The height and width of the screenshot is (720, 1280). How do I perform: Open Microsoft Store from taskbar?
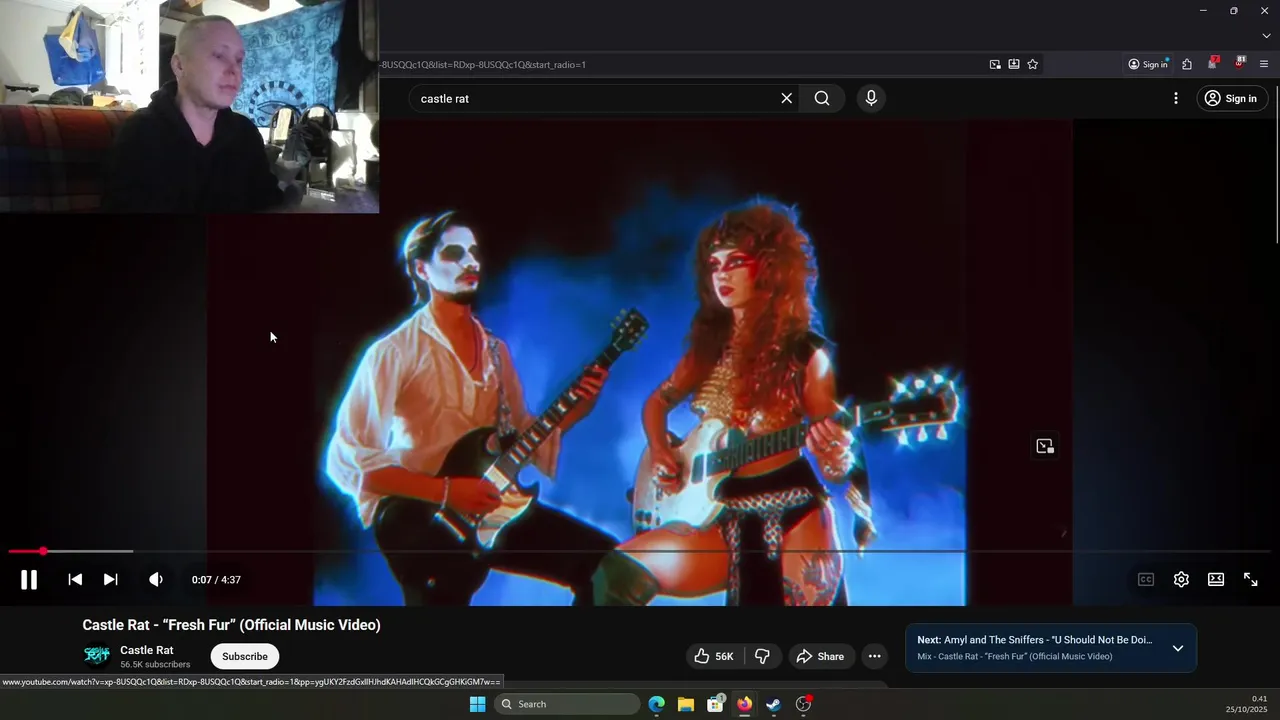click(x=715, y=704)
